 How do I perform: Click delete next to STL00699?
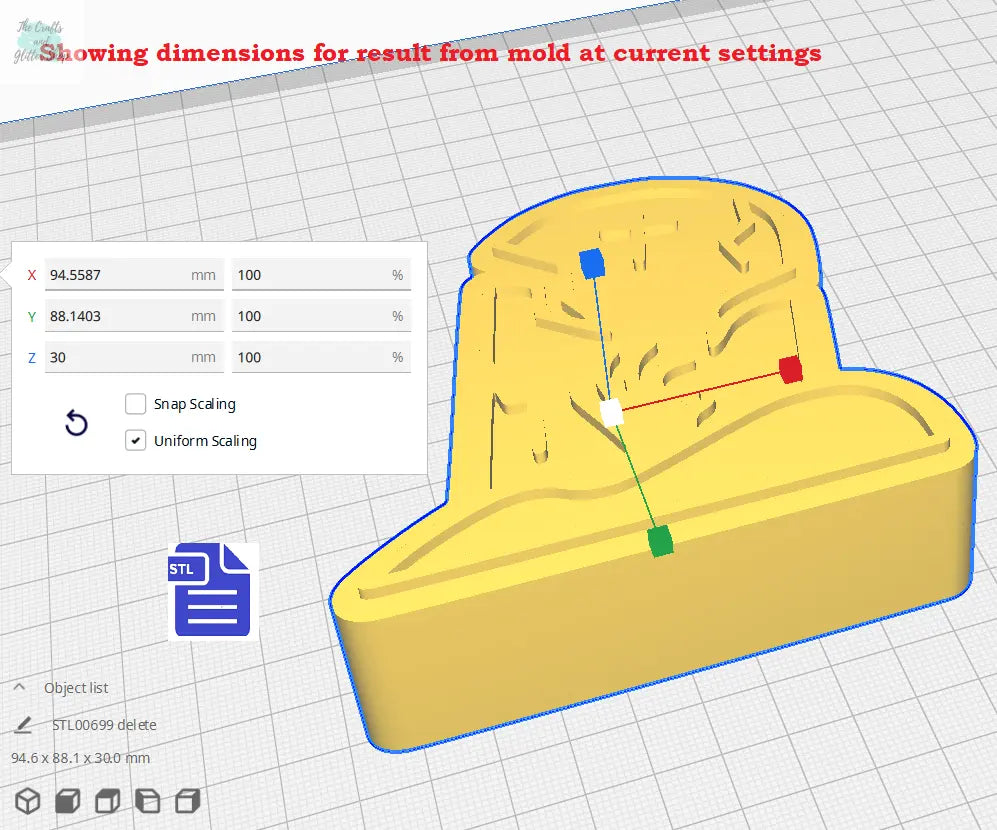tap(135, 724)
